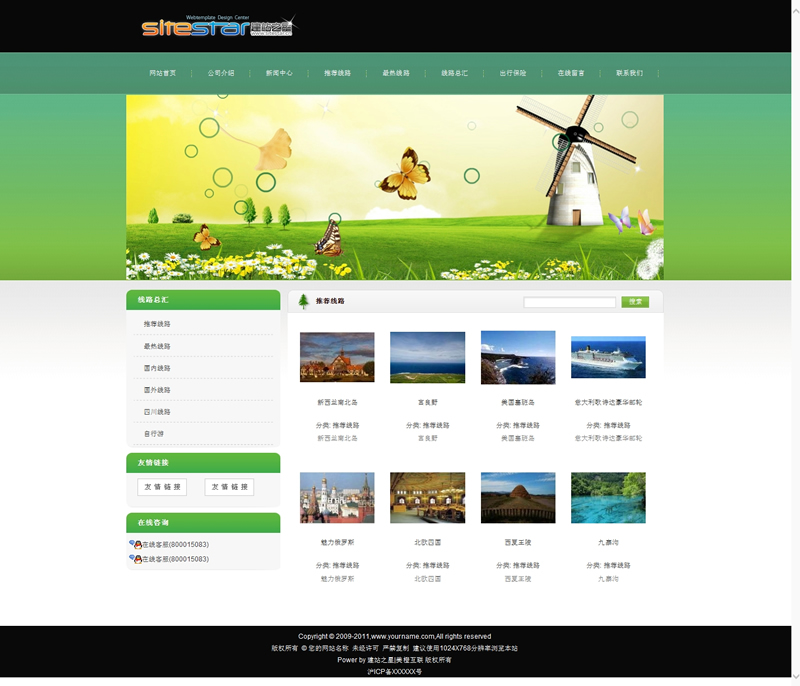
Task: Go to the 联系我们 page
Action: tap(629, 73)
